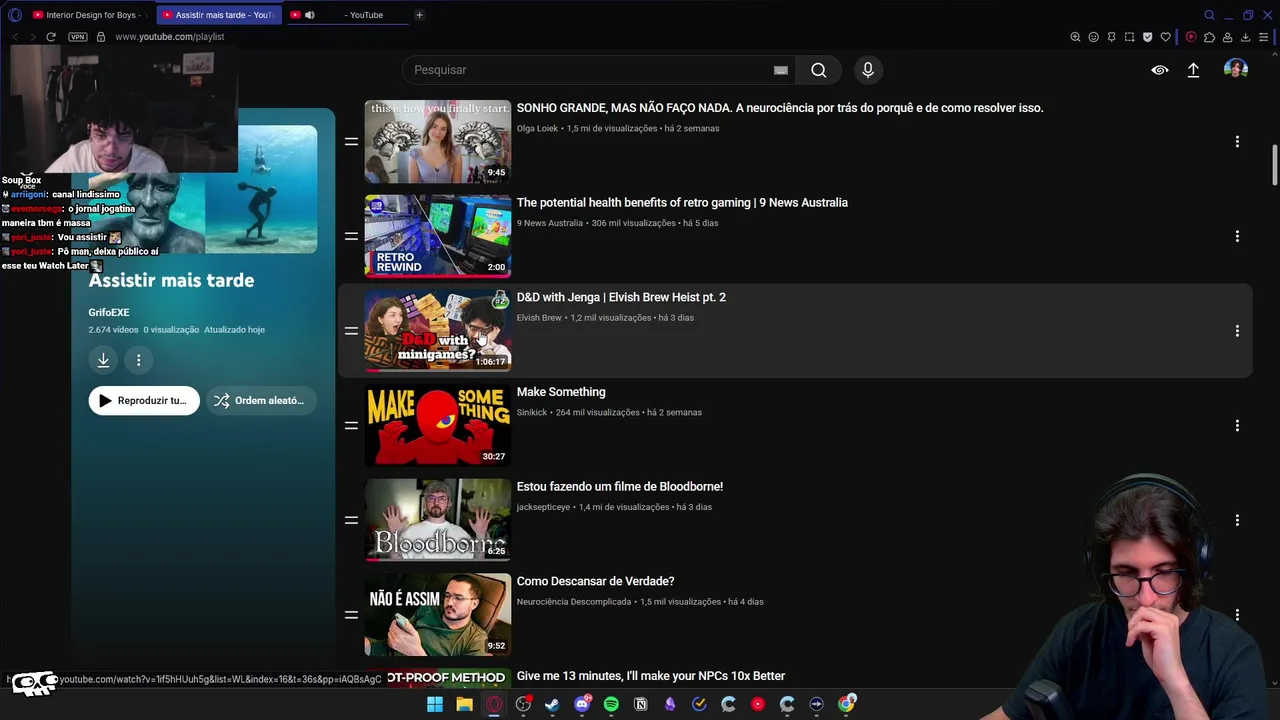Open options menu for SONHO GRANDE video
The image size is (1280, 720).
click(1237, 142)
